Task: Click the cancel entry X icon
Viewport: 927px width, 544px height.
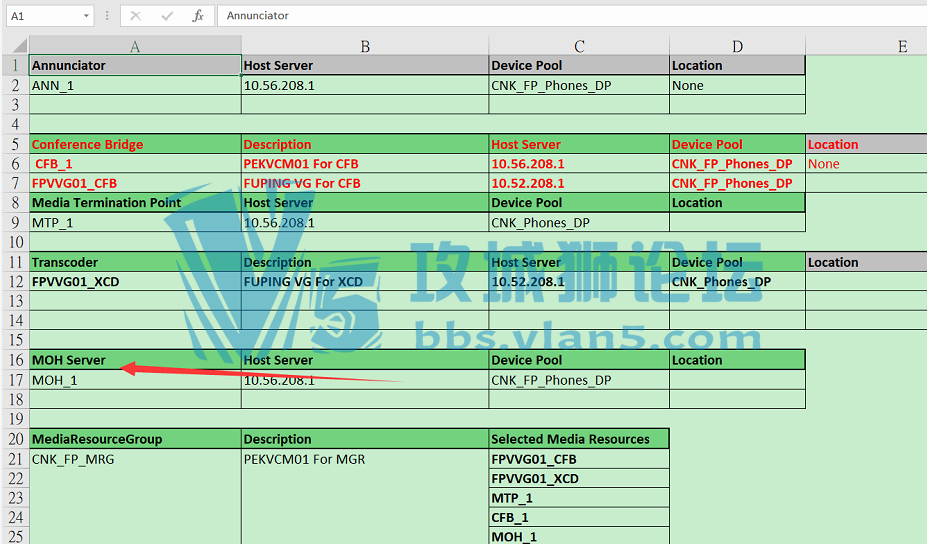Action: pos(136,16)
